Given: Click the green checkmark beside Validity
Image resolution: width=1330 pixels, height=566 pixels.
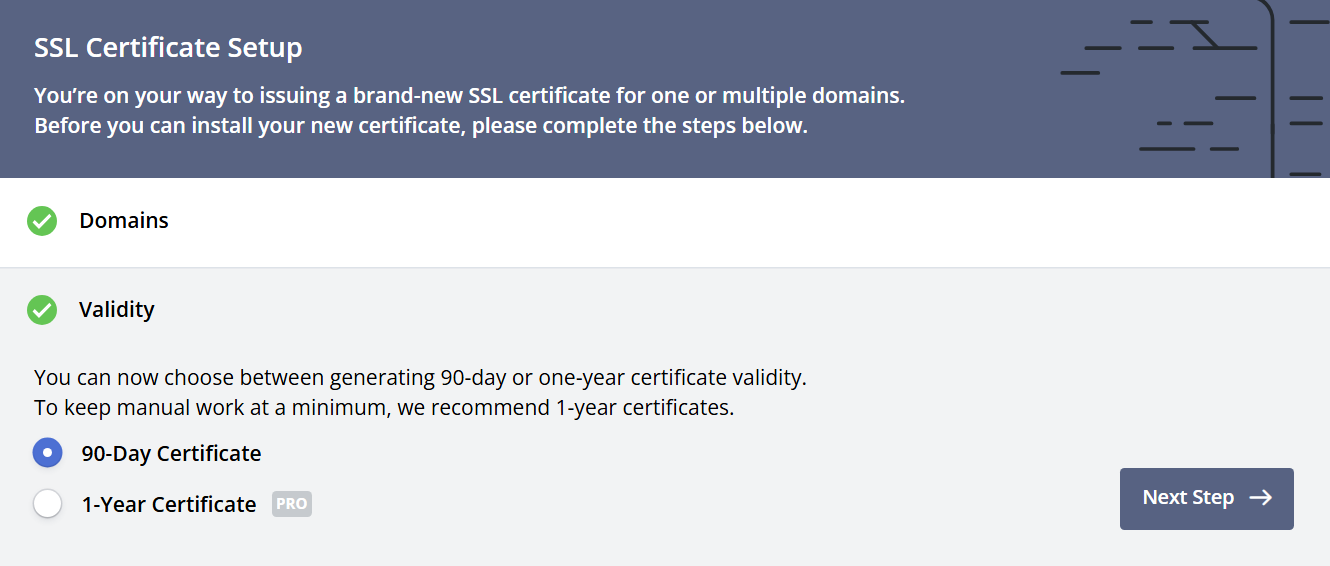Looking at the screenshot, I should (42, 310).
